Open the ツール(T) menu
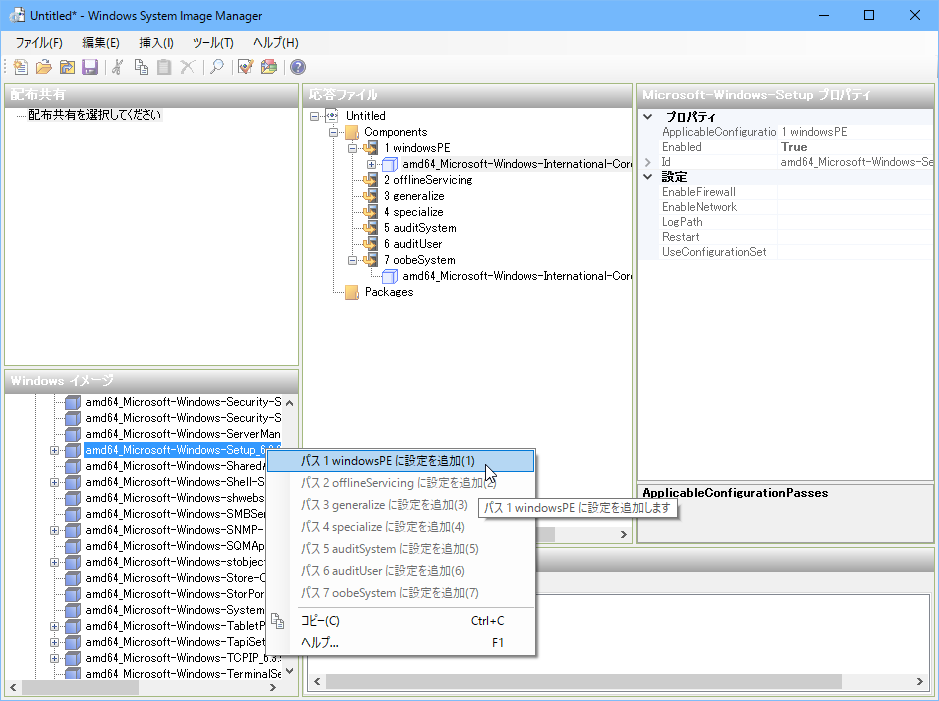Image resolution: width=939 pixels, height=701 pixels. coord(213,43)
